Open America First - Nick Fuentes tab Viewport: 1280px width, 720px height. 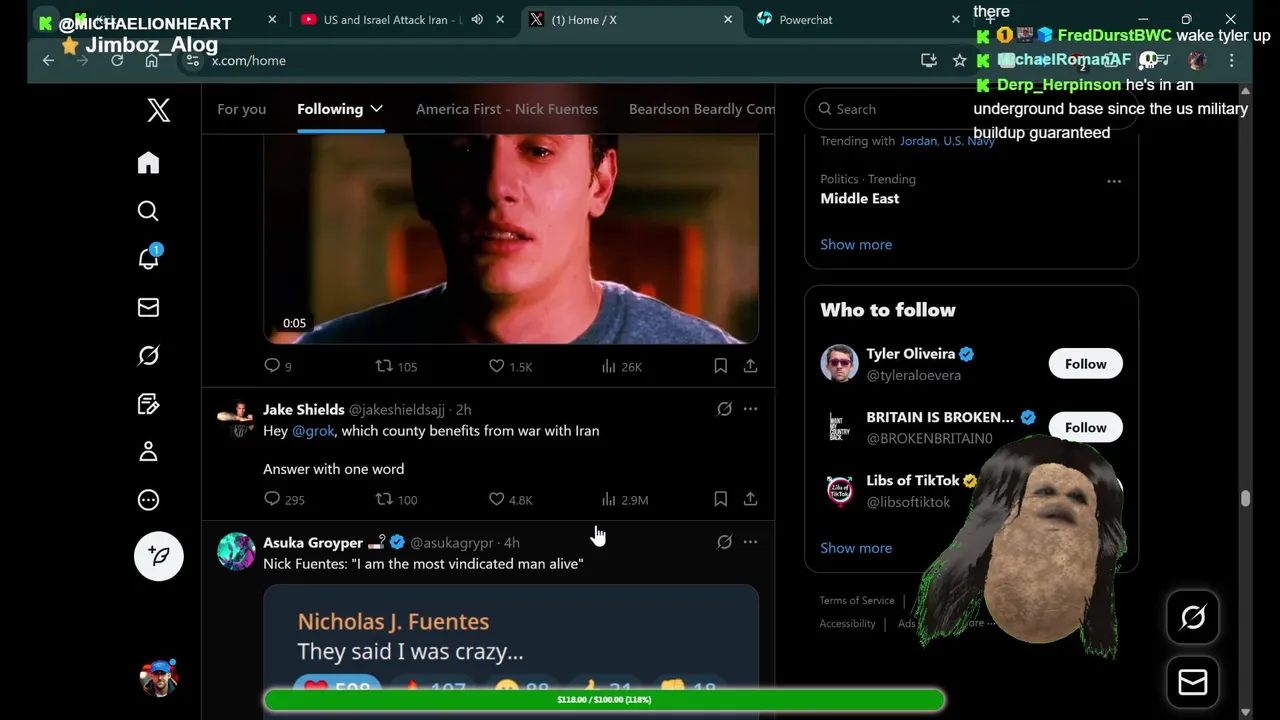click(x=507, y=109)
